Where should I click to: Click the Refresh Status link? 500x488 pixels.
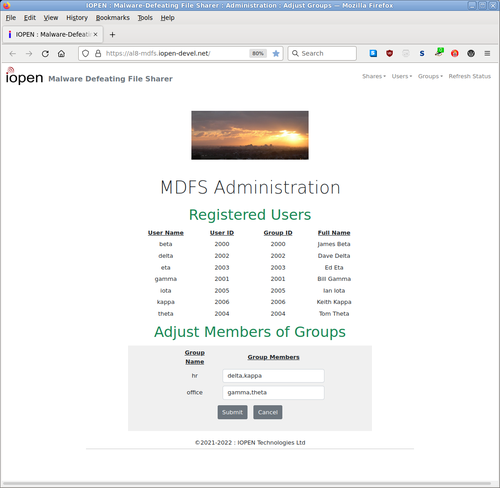(x=469, y=76)
